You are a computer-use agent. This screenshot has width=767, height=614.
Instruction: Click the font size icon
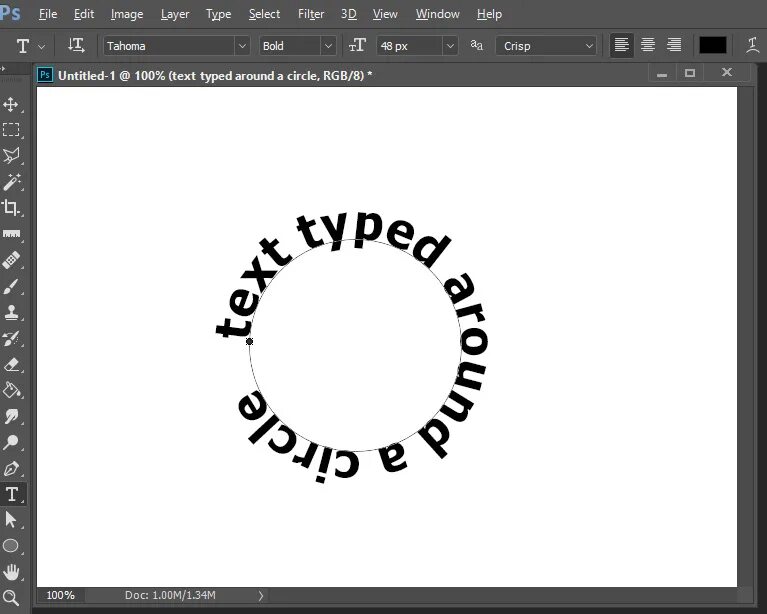tap(357, 45)
